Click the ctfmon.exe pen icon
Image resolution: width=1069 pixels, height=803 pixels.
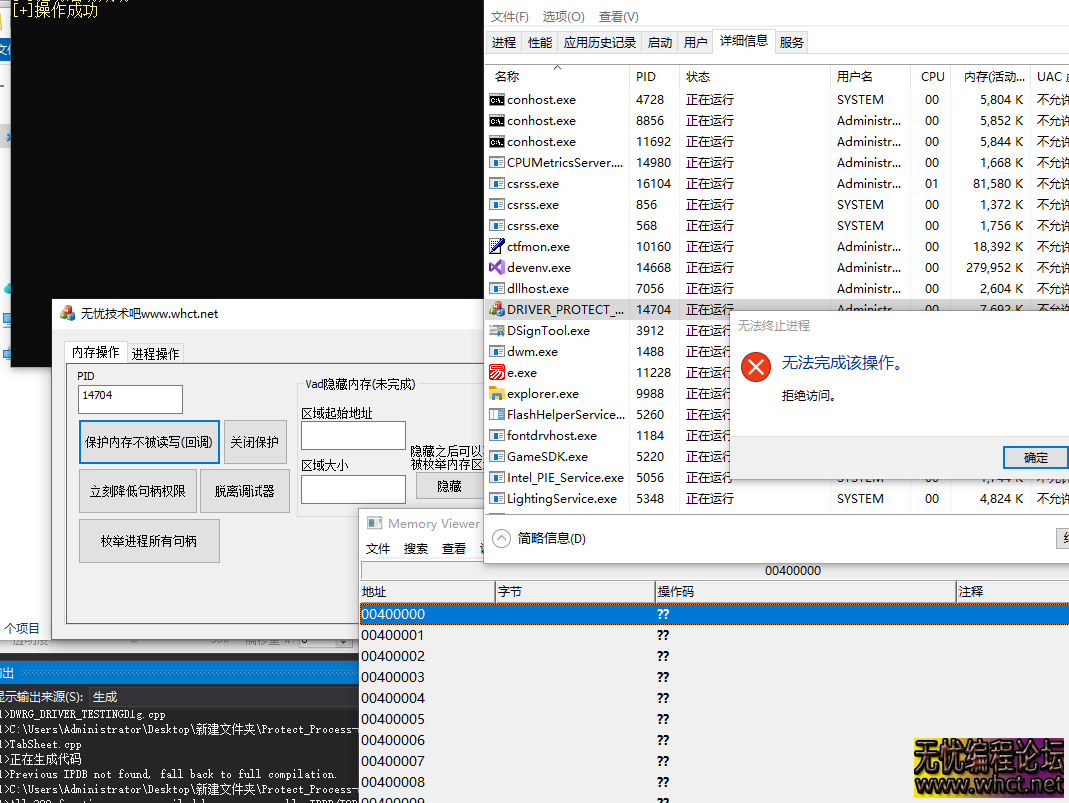tap(497, 246)
